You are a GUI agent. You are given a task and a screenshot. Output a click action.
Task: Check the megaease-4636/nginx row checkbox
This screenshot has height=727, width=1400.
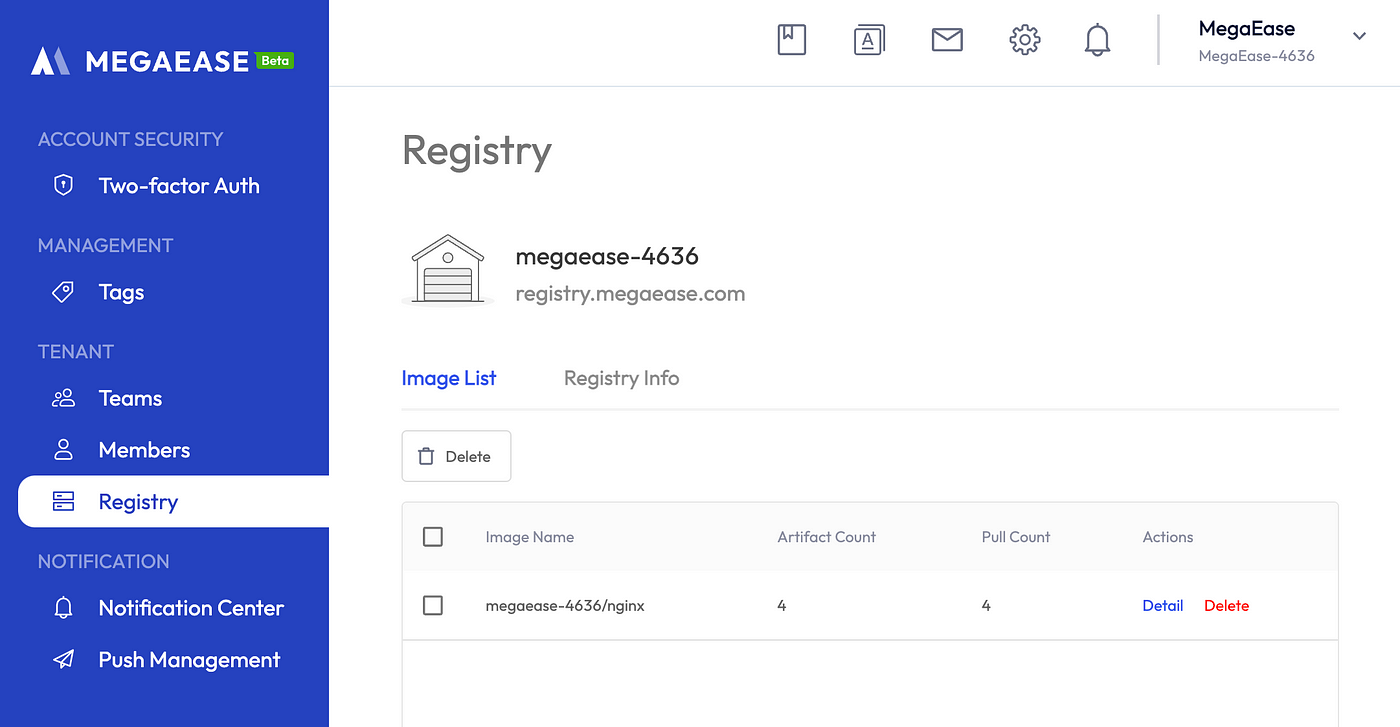(433, 605)
